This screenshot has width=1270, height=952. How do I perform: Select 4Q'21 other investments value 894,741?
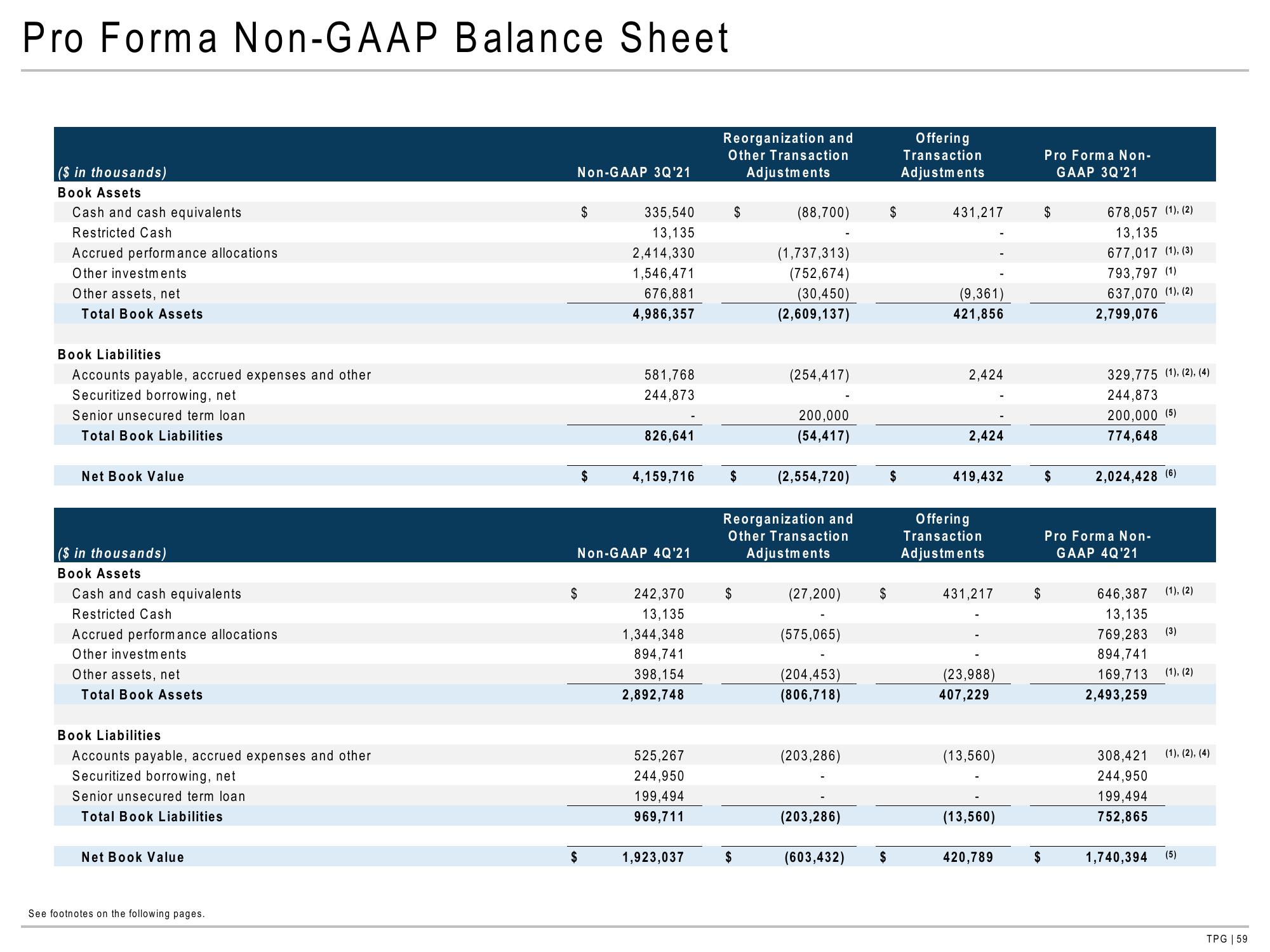pos(659,654)
